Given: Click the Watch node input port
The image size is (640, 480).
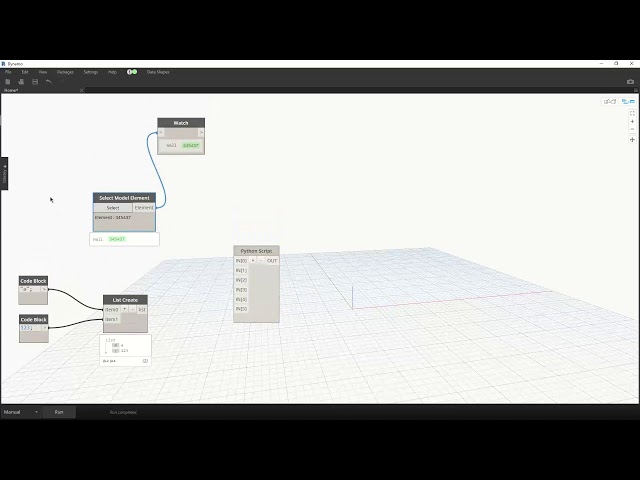Looking at the screenshot, I should pyautogui.click(x=161, y=133).
